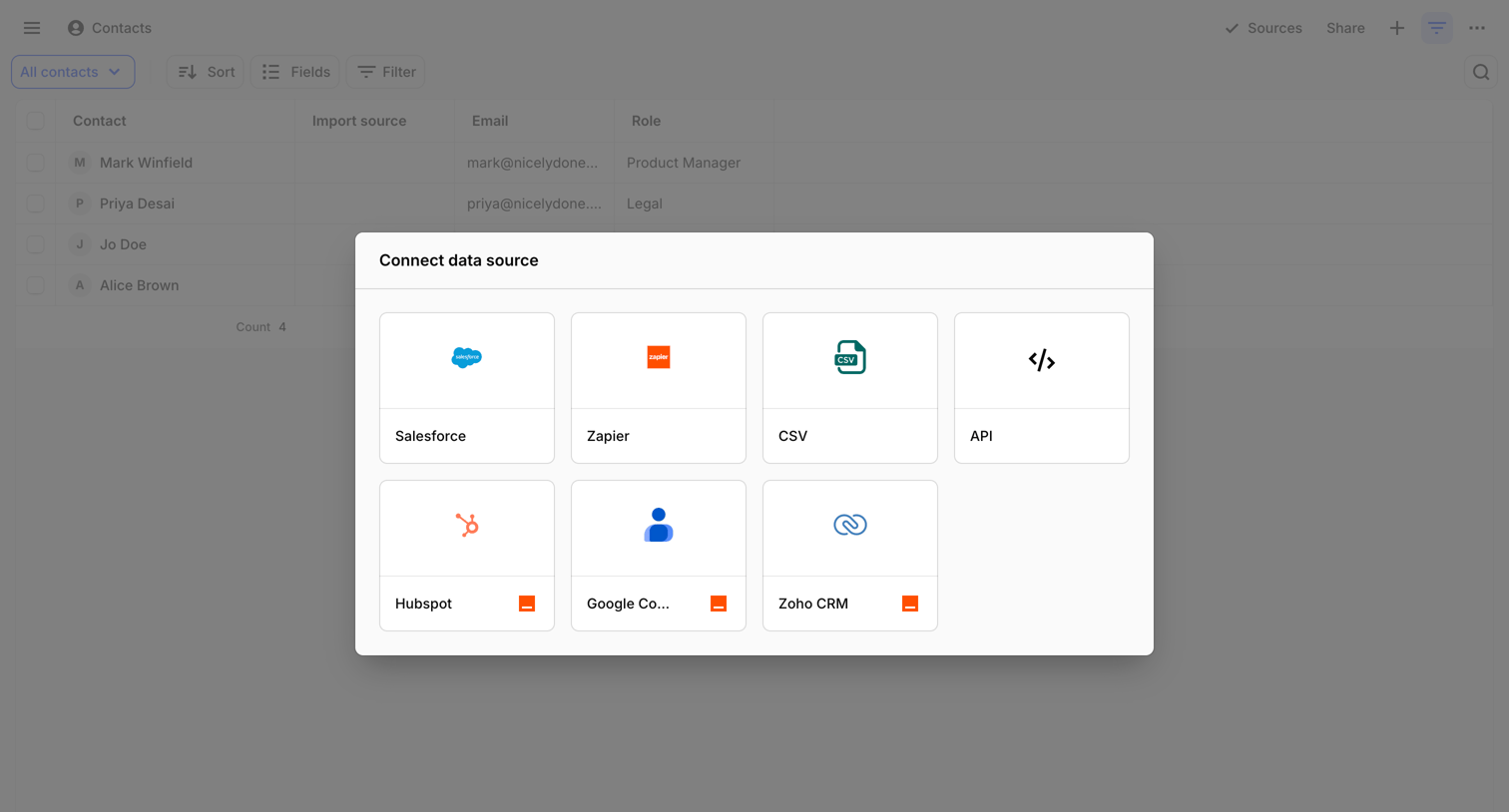The image size is (1509, 812).
Task: Open the Priya Desai contact name
Action: [x=137, y=203]
